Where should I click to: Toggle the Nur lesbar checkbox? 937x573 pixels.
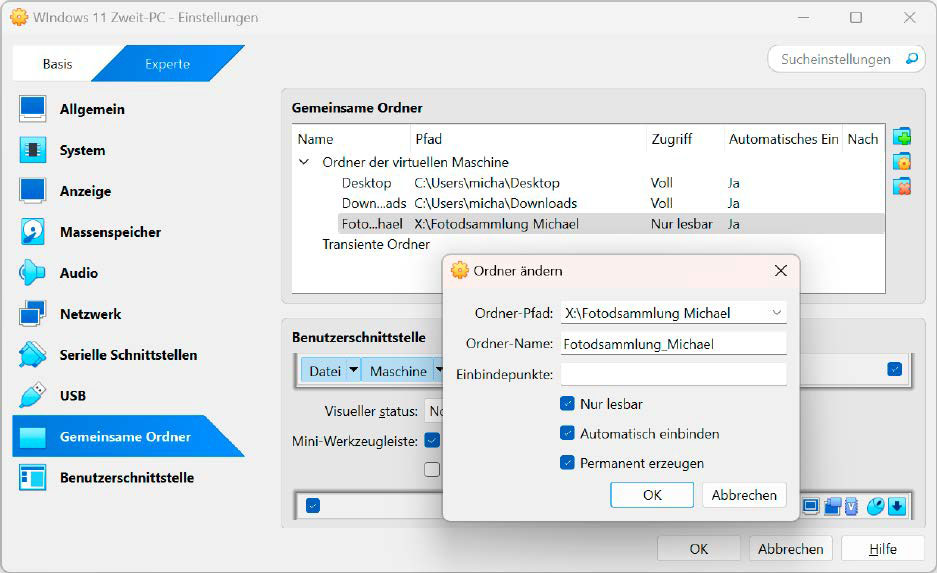(x=567, y=403)
